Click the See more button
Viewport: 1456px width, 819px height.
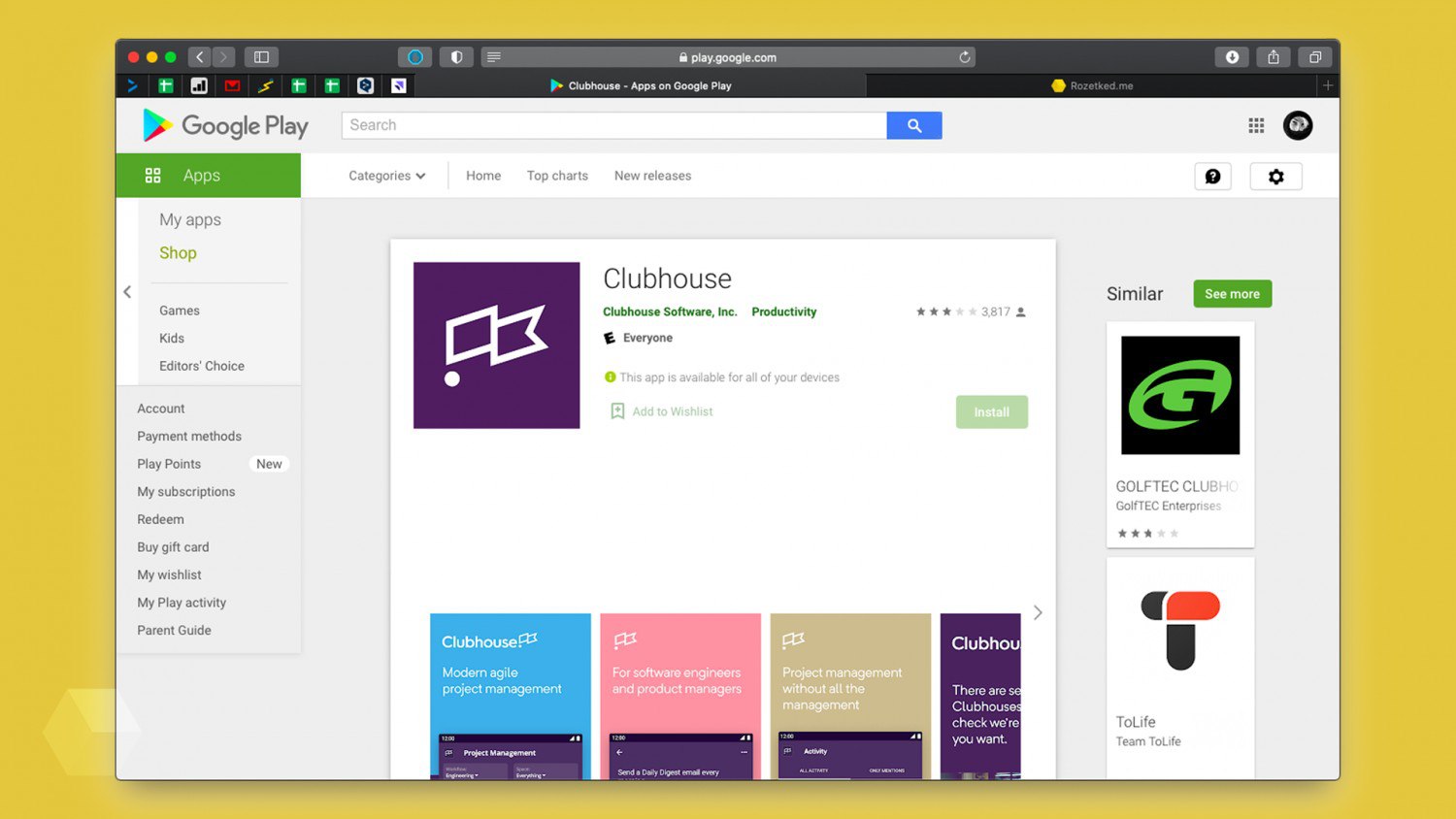click(x=1232, y=293)
